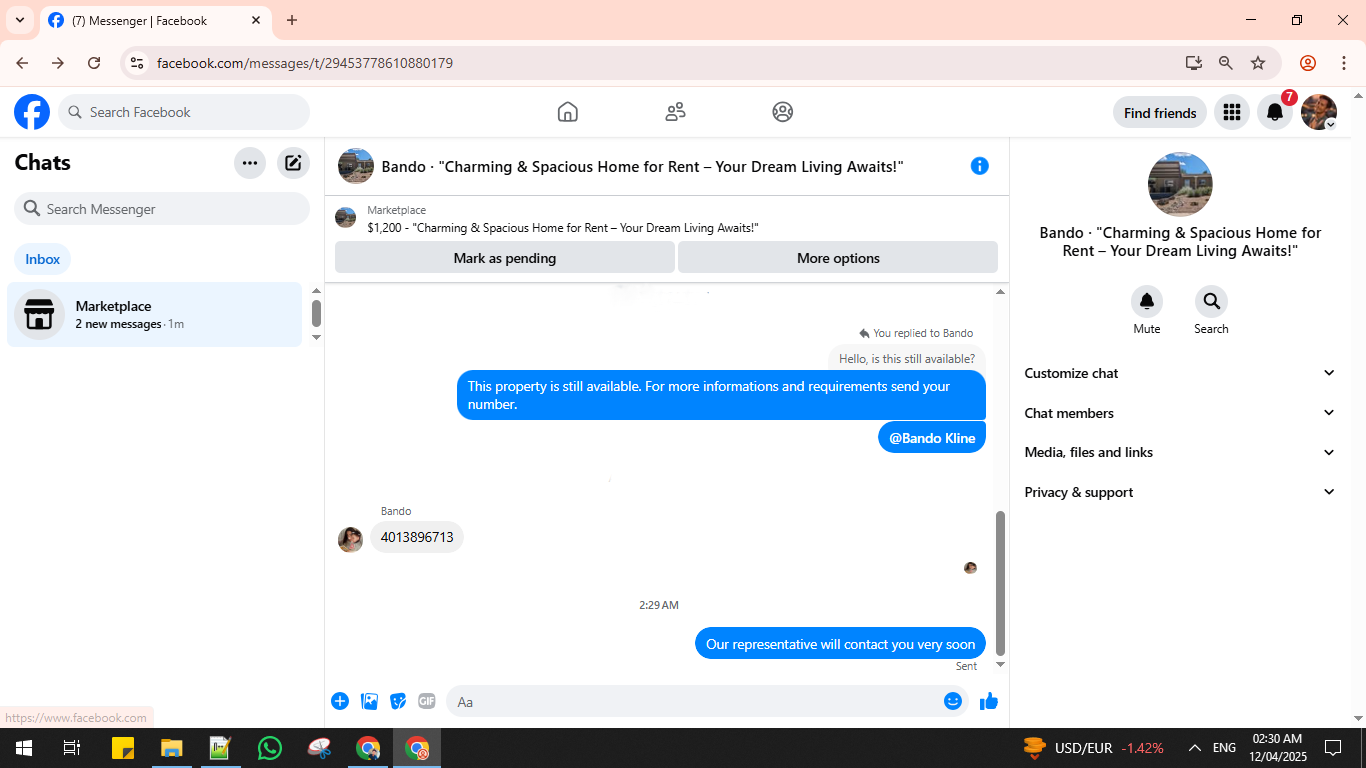Open more actions blue plus icon
The image size is (1366, 768).
pos(340,701)
